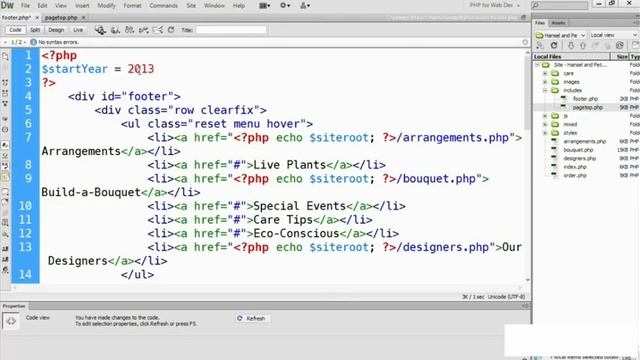This screenshot has height=360, width=640.
Task: Click the Connect to Remote Server icon
Action: tap(540, 46)
